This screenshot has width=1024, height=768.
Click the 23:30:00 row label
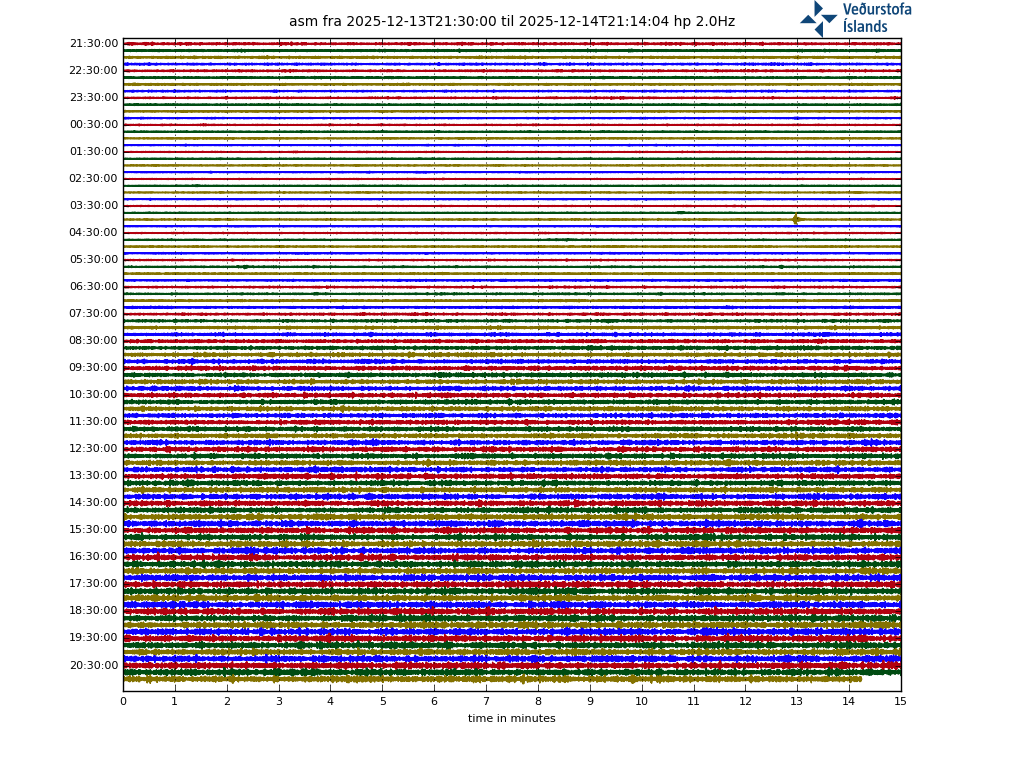[94, 98]
